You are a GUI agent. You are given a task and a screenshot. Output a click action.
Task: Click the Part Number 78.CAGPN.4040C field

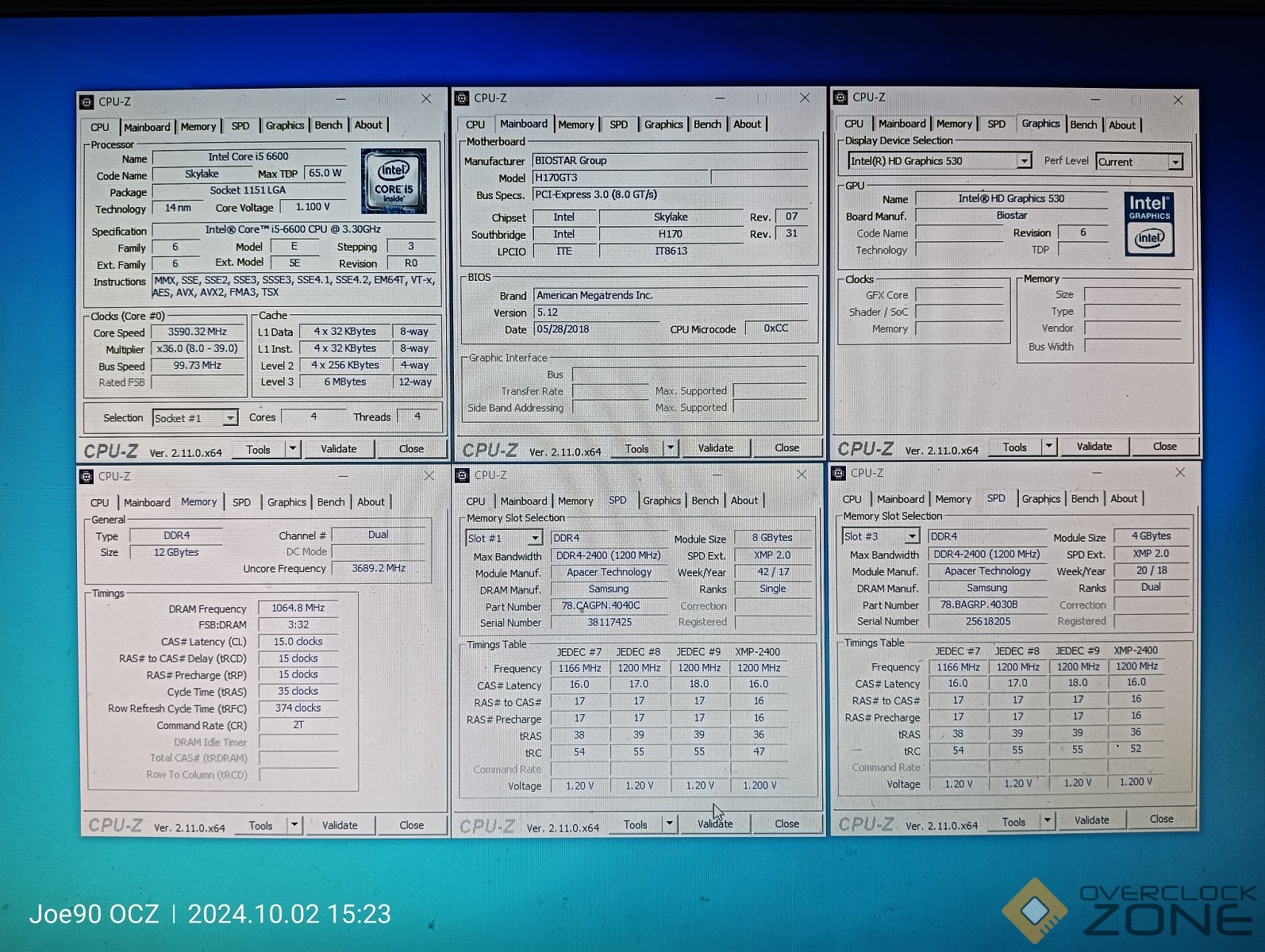point(609,606)
